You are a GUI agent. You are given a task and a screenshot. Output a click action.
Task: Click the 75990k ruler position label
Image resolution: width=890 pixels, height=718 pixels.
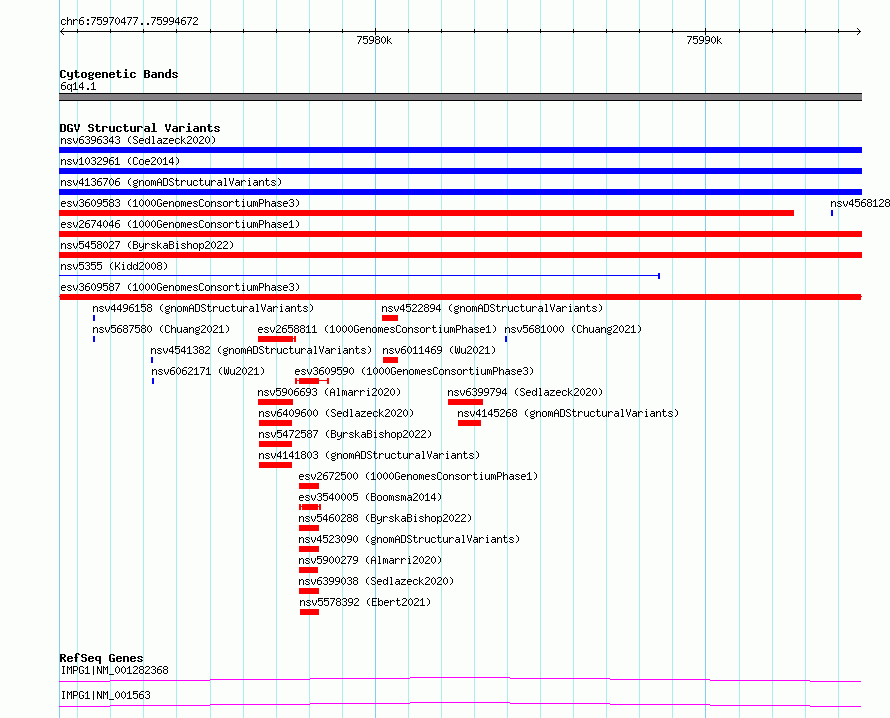704,40
